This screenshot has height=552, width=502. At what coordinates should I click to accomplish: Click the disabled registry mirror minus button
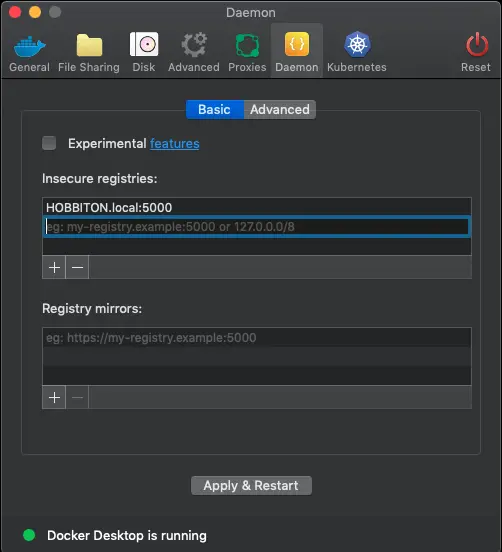tap(77, 397)
